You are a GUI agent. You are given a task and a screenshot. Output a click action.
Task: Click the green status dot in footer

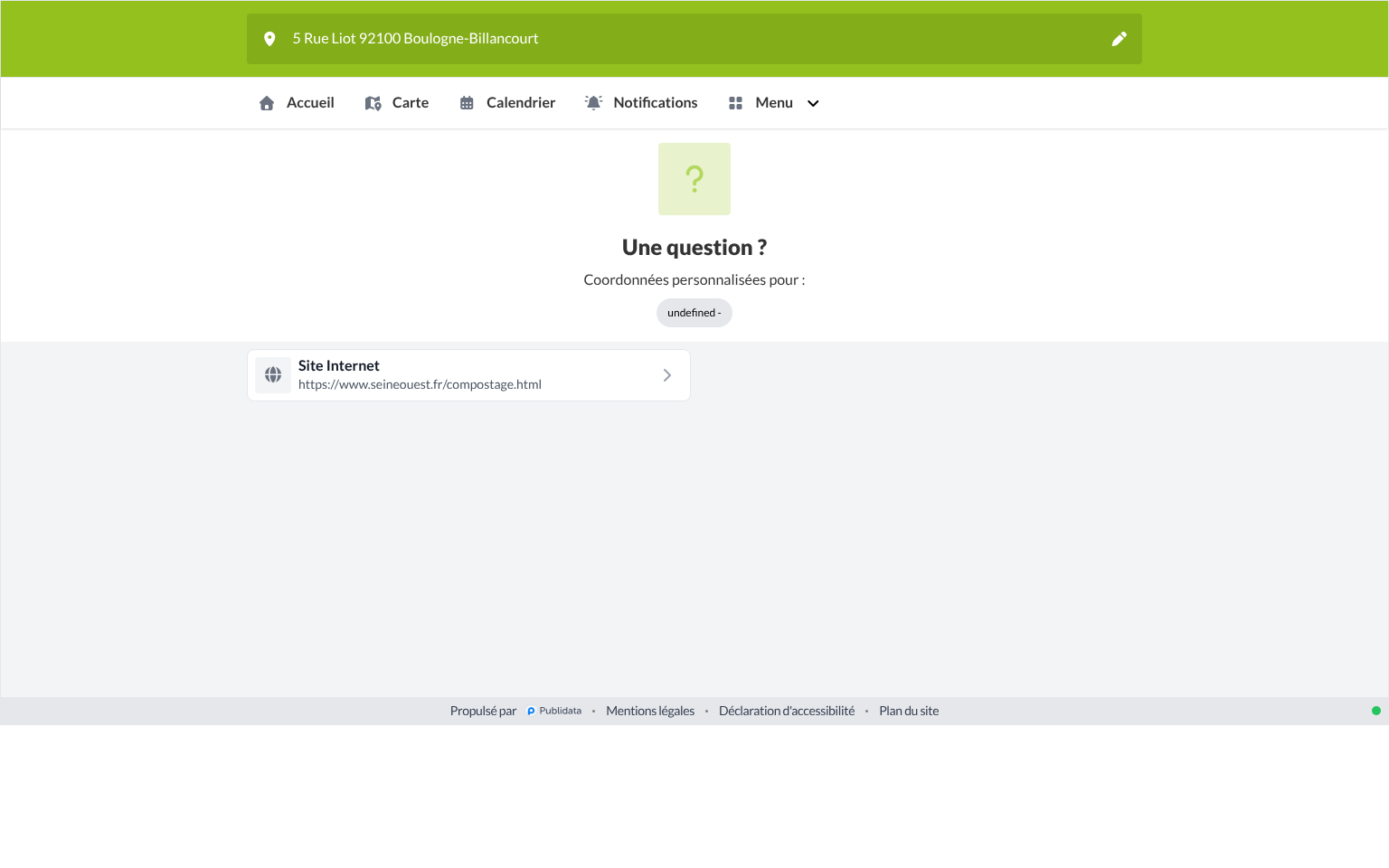point(1376,711)
